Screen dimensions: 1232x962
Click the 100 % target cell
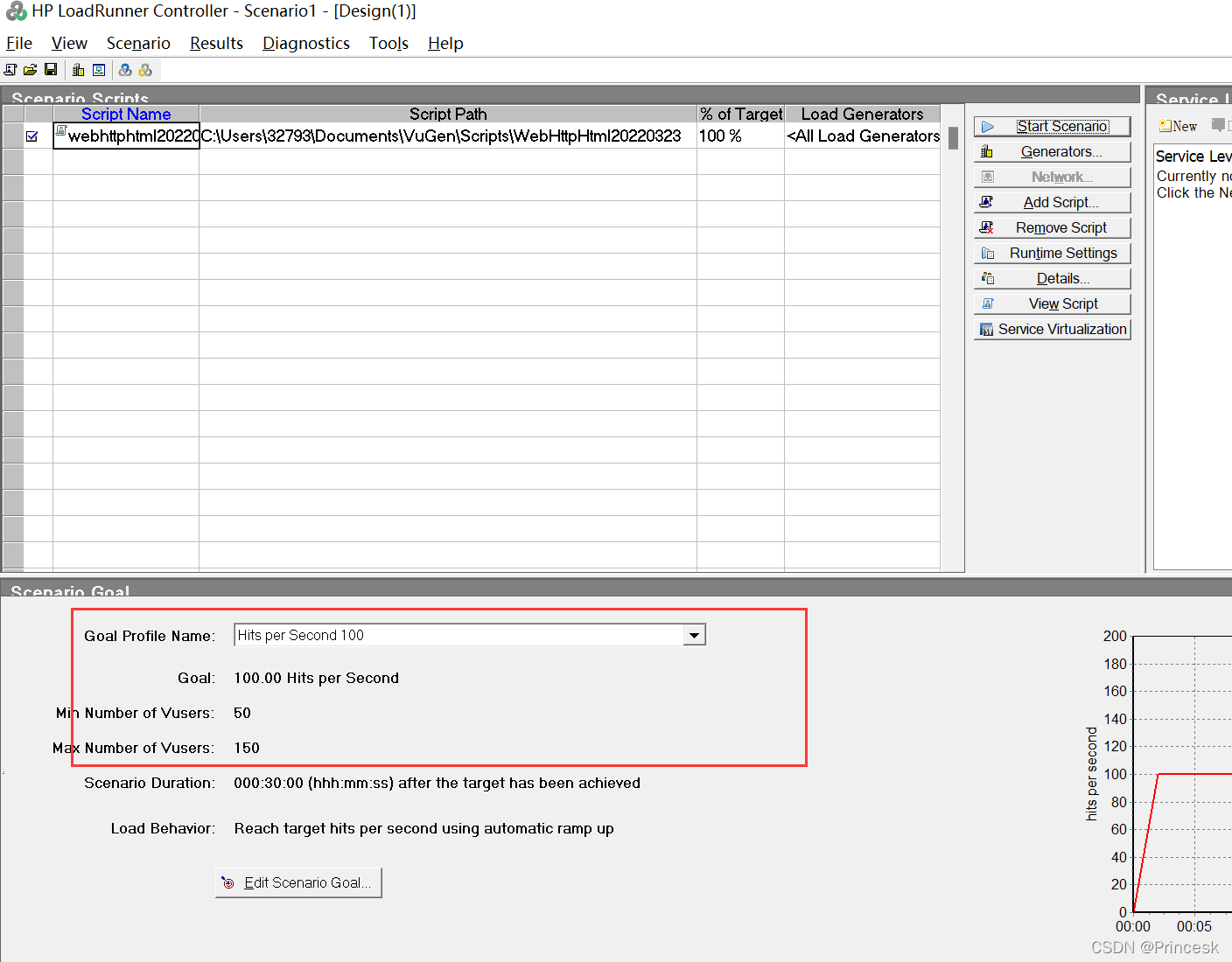pos(741,136)
